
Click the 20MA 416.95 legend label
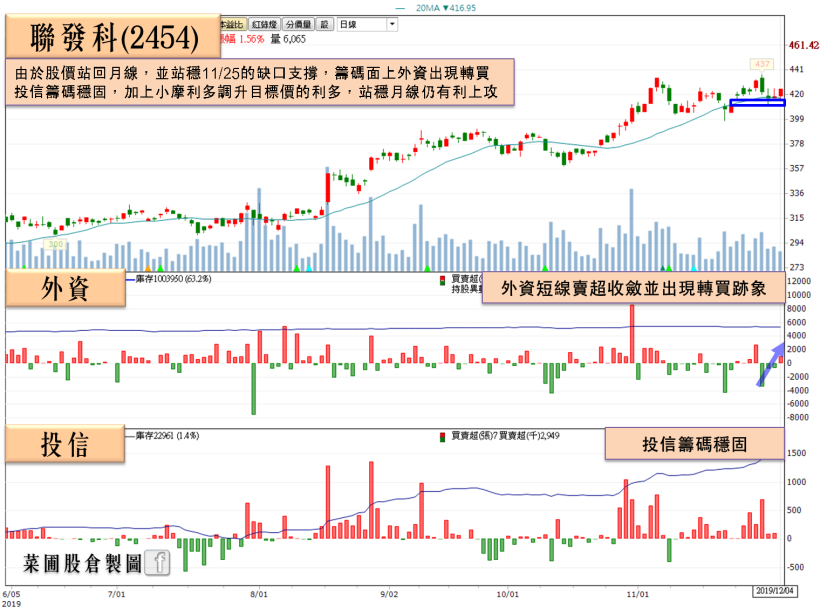[446, 8]
